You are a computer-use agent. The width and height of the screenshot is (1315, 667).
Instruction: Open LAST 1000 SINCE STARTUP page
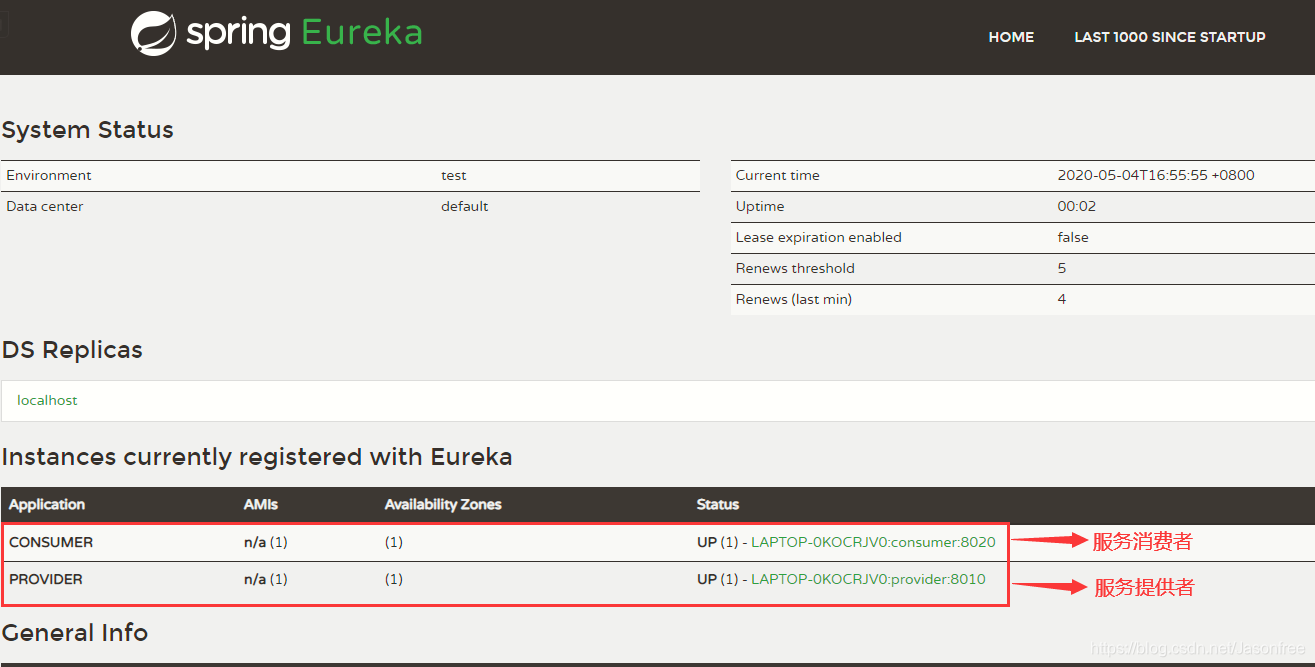(1170, 37)
